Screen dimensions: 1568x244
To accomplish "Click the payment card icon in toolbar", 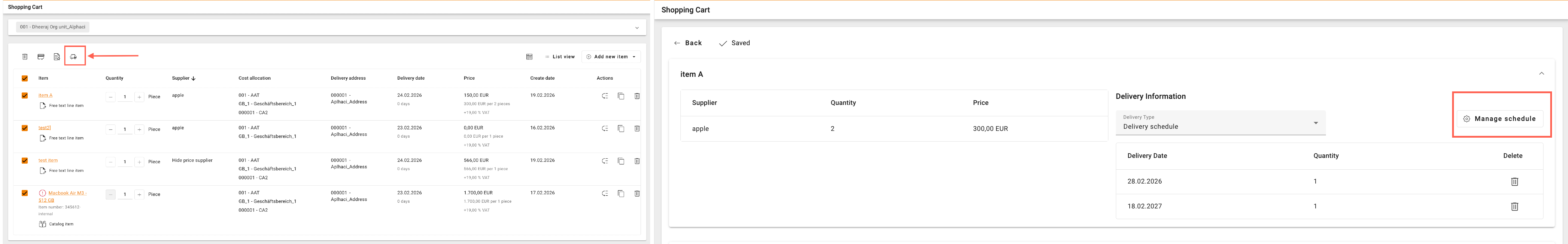I will 41,57.
